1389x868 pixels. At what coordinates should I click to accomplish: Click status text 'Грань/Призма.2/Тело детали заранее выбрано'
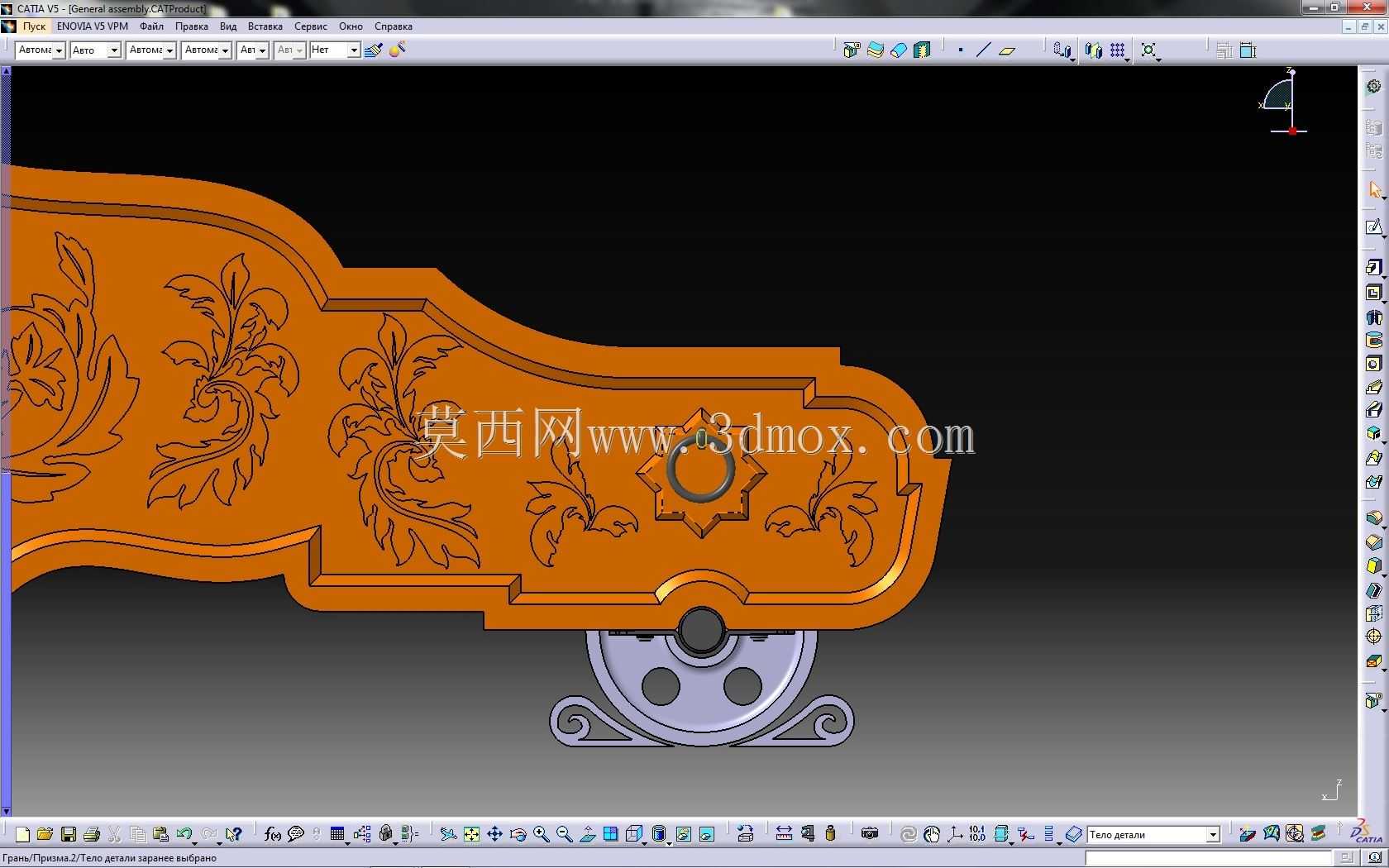(x=110, y=858)
